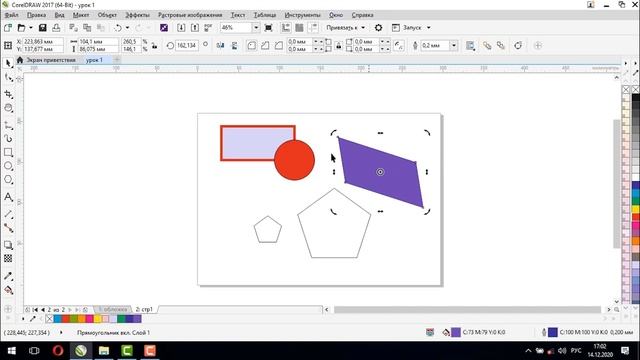Add a new document tab with plus
640x360 pixels.
click(x=117, y=60)
